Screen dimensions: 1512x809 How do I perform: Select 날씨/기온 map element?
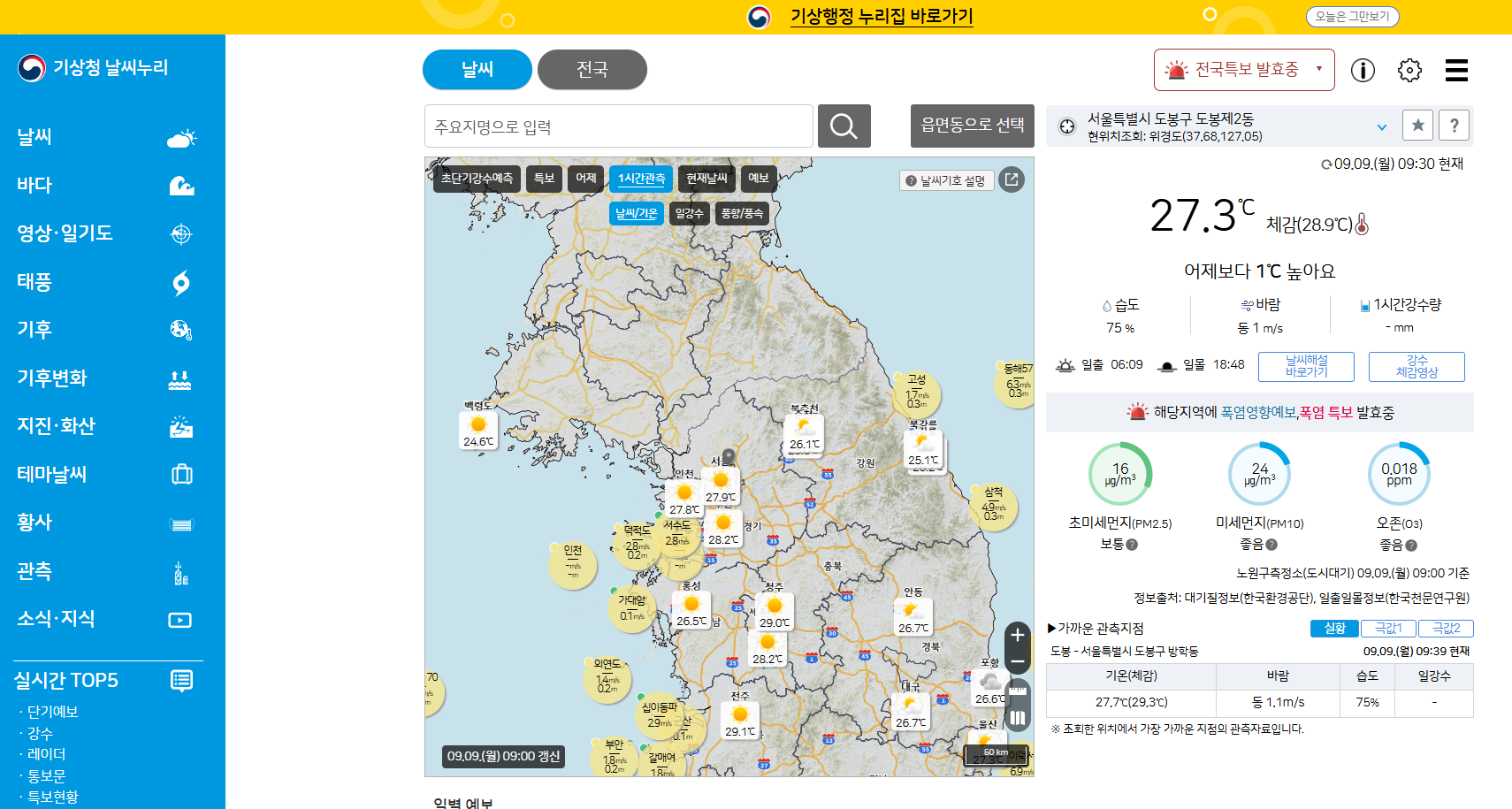[x=637, y=213]
